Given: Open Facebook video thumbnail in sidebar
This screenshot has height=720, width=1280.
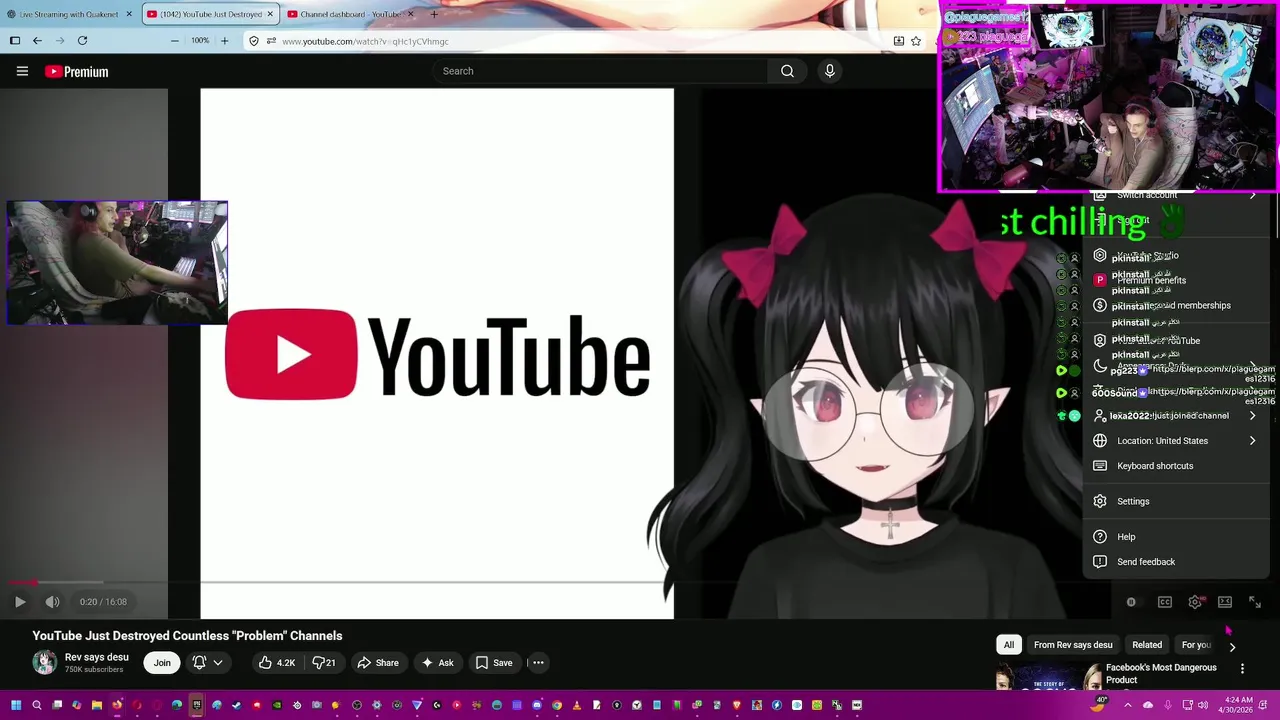Looking at the screenshot, I should (1047, 678).
